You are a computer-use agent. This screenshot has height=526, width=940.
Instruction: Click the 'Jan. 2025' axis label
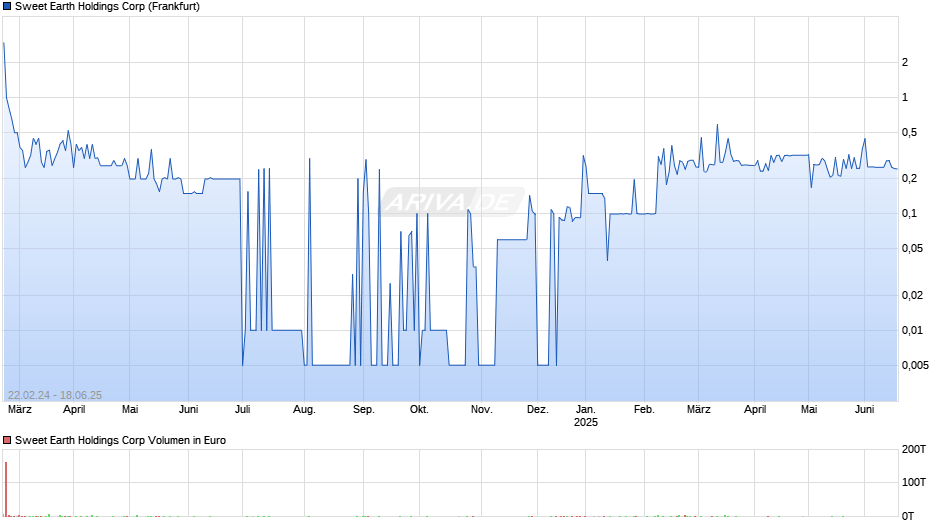pos(586,416)
